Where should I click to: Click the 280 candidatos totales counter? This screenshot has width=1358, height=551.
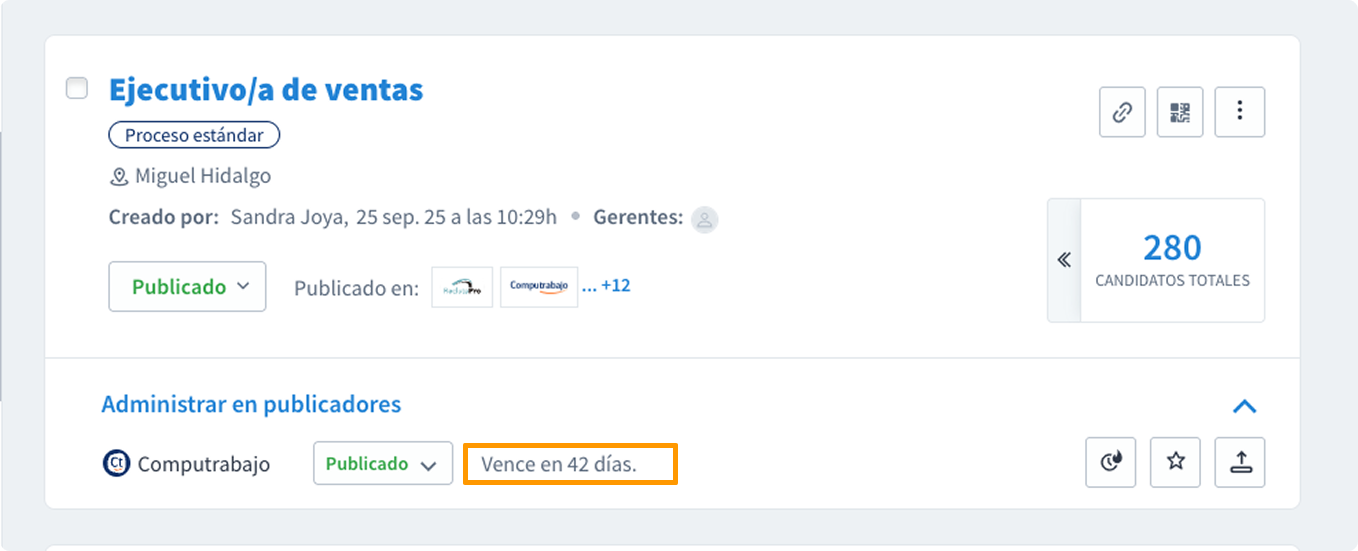pos(1172,260)
